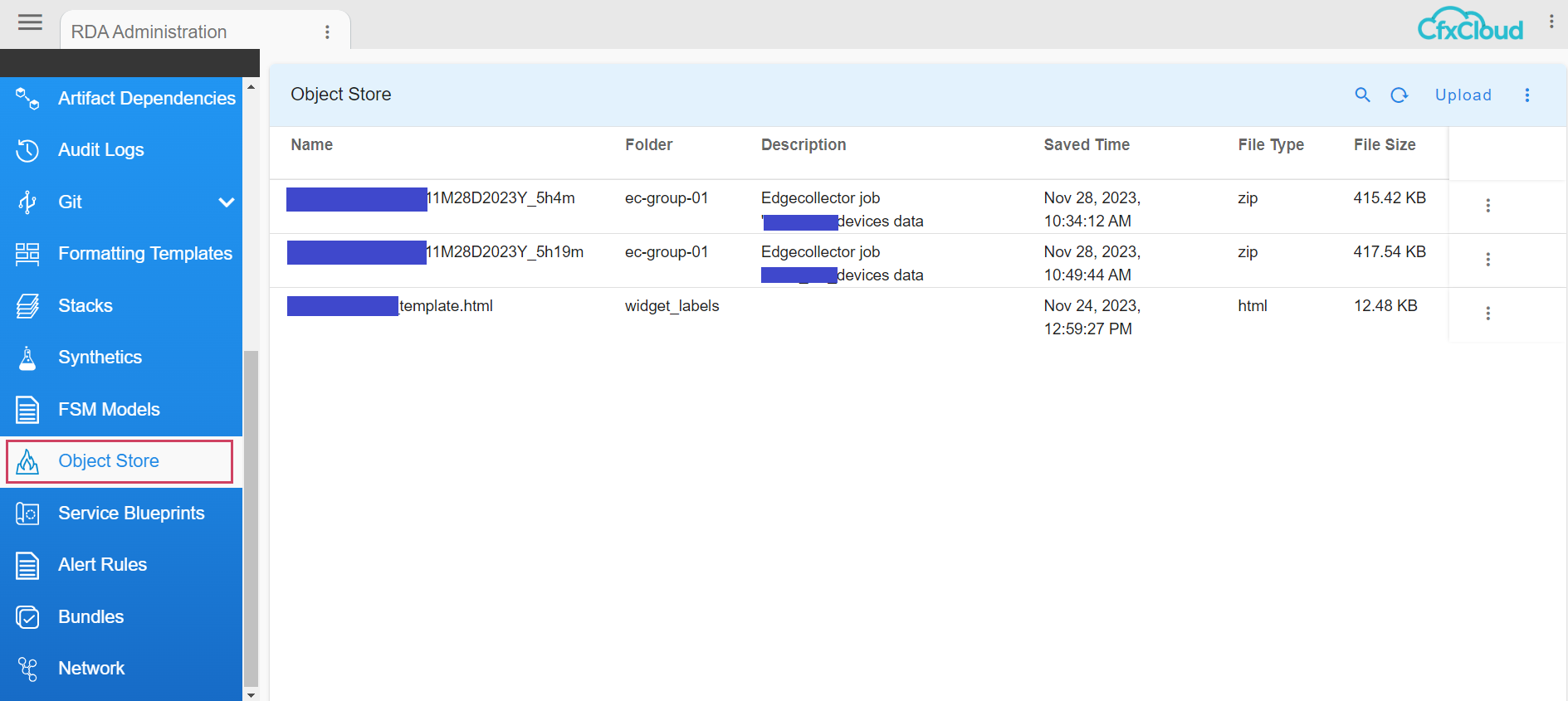
Task: Open row actions for 5h4m zip file
Action: (1487, 205)
